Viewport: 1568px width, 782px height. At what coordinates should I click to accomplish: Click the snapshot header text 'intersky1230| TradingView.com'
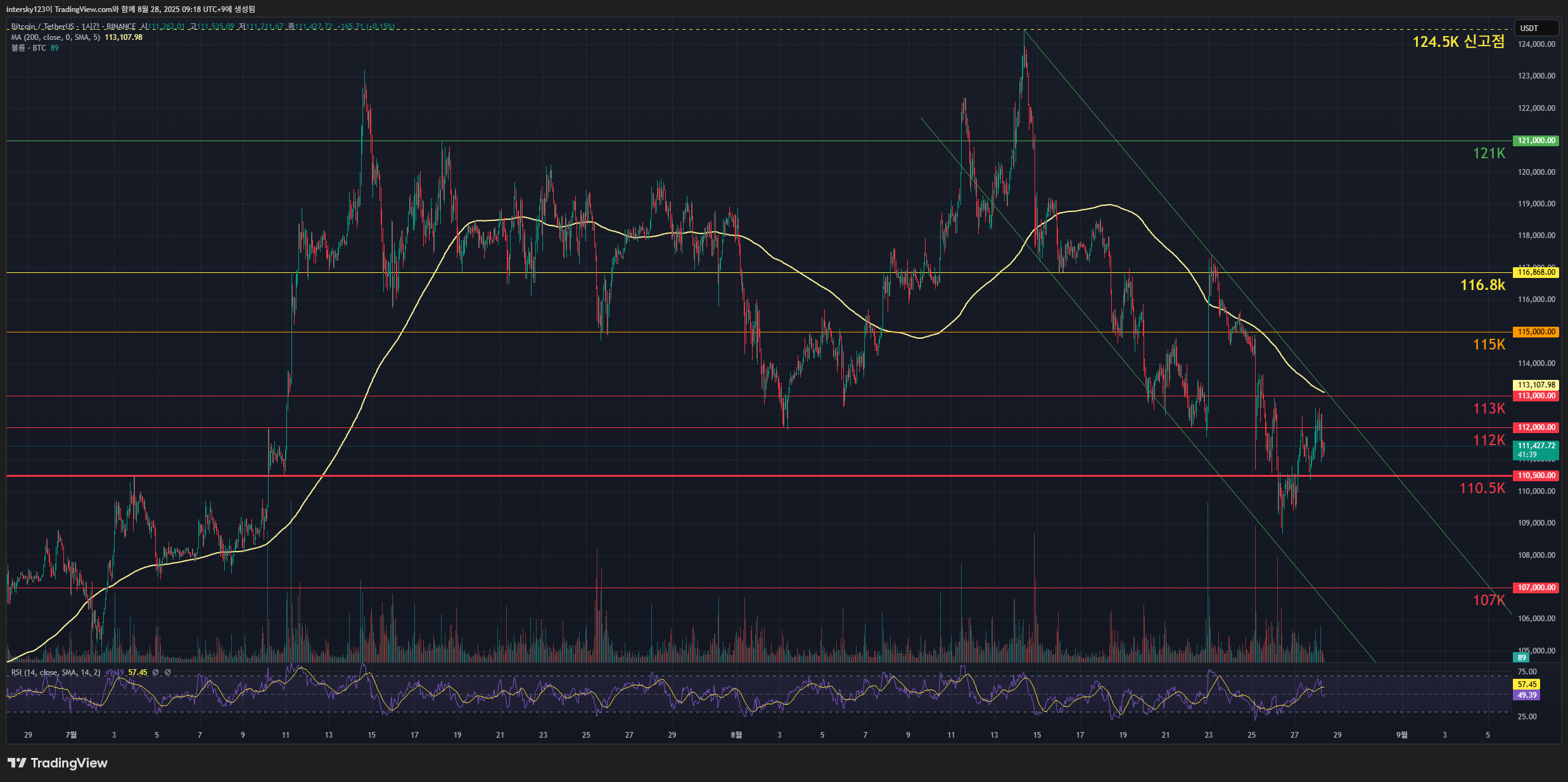(x=60, y=9)
